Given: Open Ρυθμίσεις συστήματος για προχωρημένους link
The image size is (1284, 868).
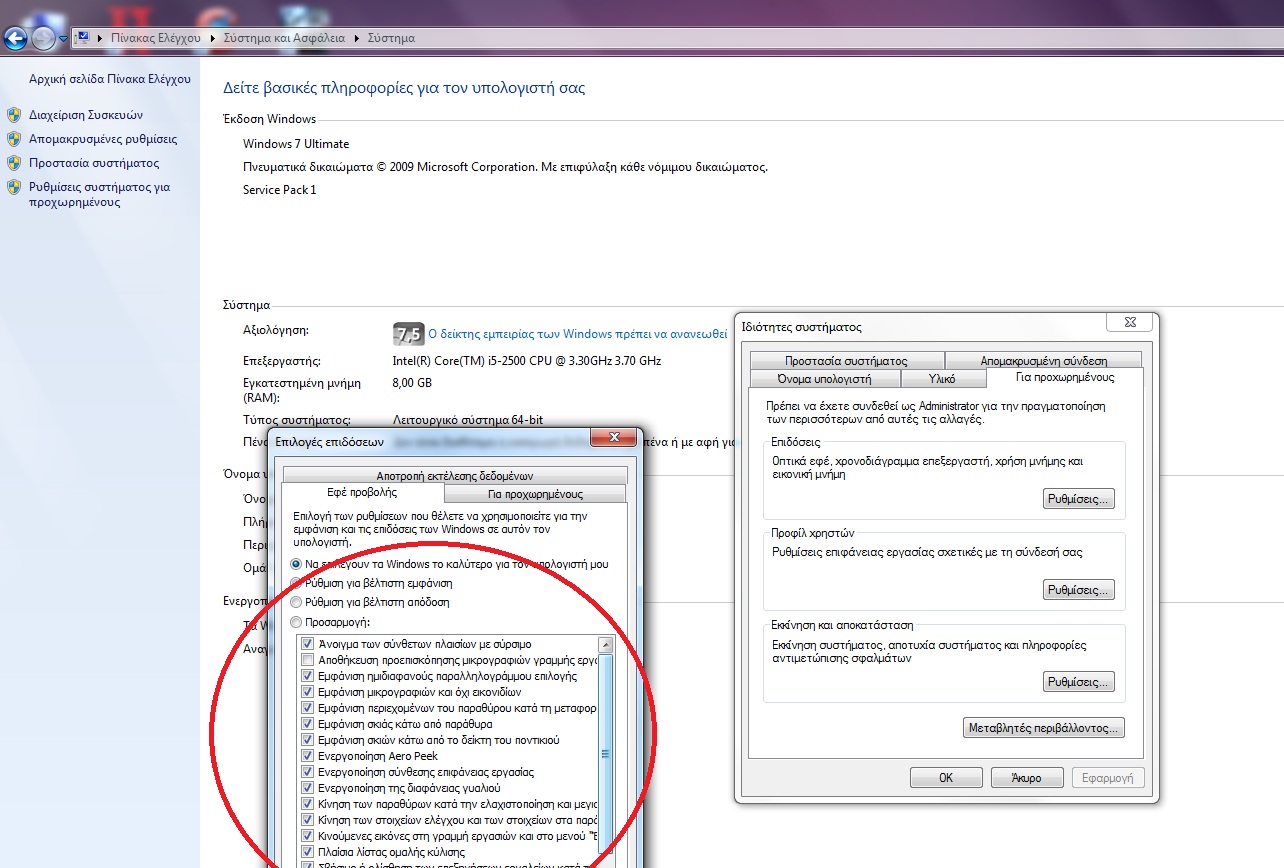Looking at the screenshot, I should tap(100, 194).
